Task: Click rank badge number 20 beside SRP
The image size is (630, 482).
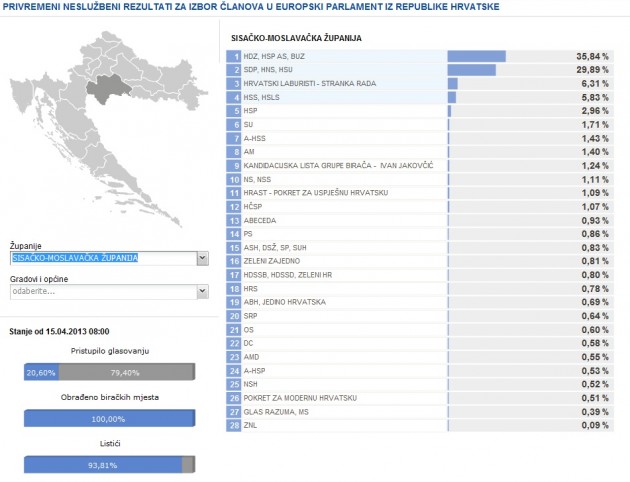Action: [234, 314]
